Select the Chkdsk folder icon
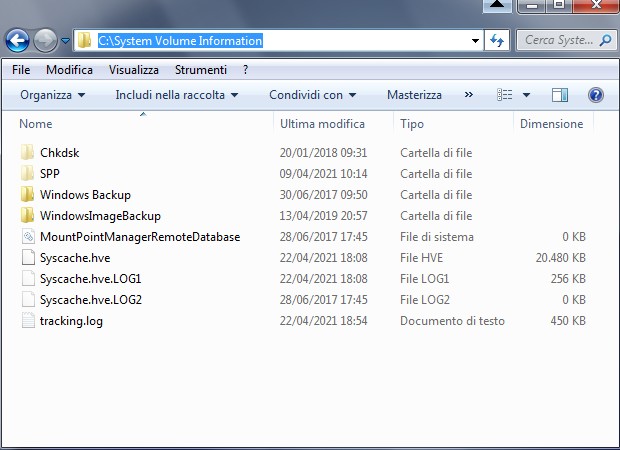Screen dimensions: 620x450 pos(27,153)
